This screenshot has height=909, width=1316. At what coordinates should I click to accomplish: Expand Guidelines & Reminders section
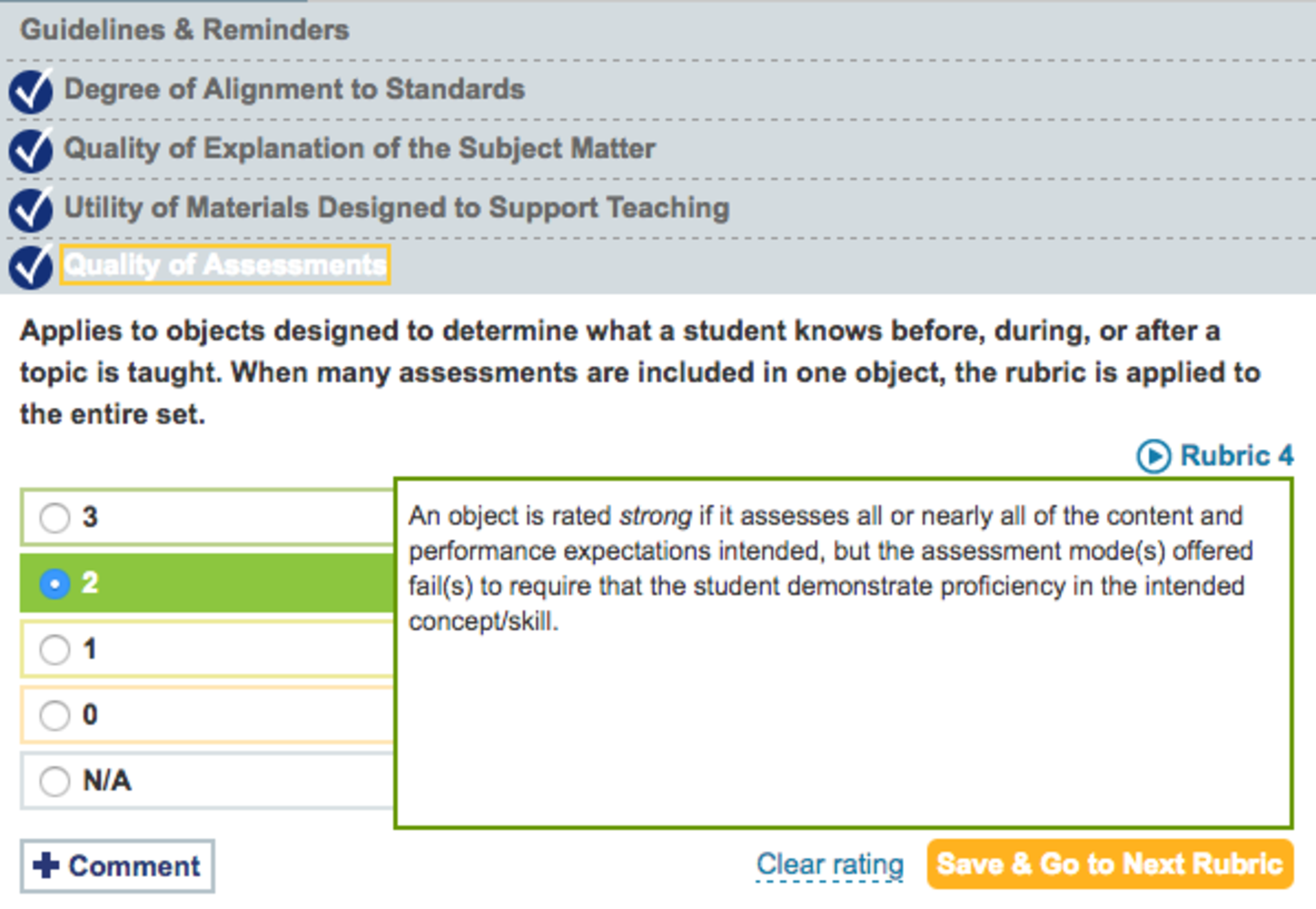coord(184,30)
